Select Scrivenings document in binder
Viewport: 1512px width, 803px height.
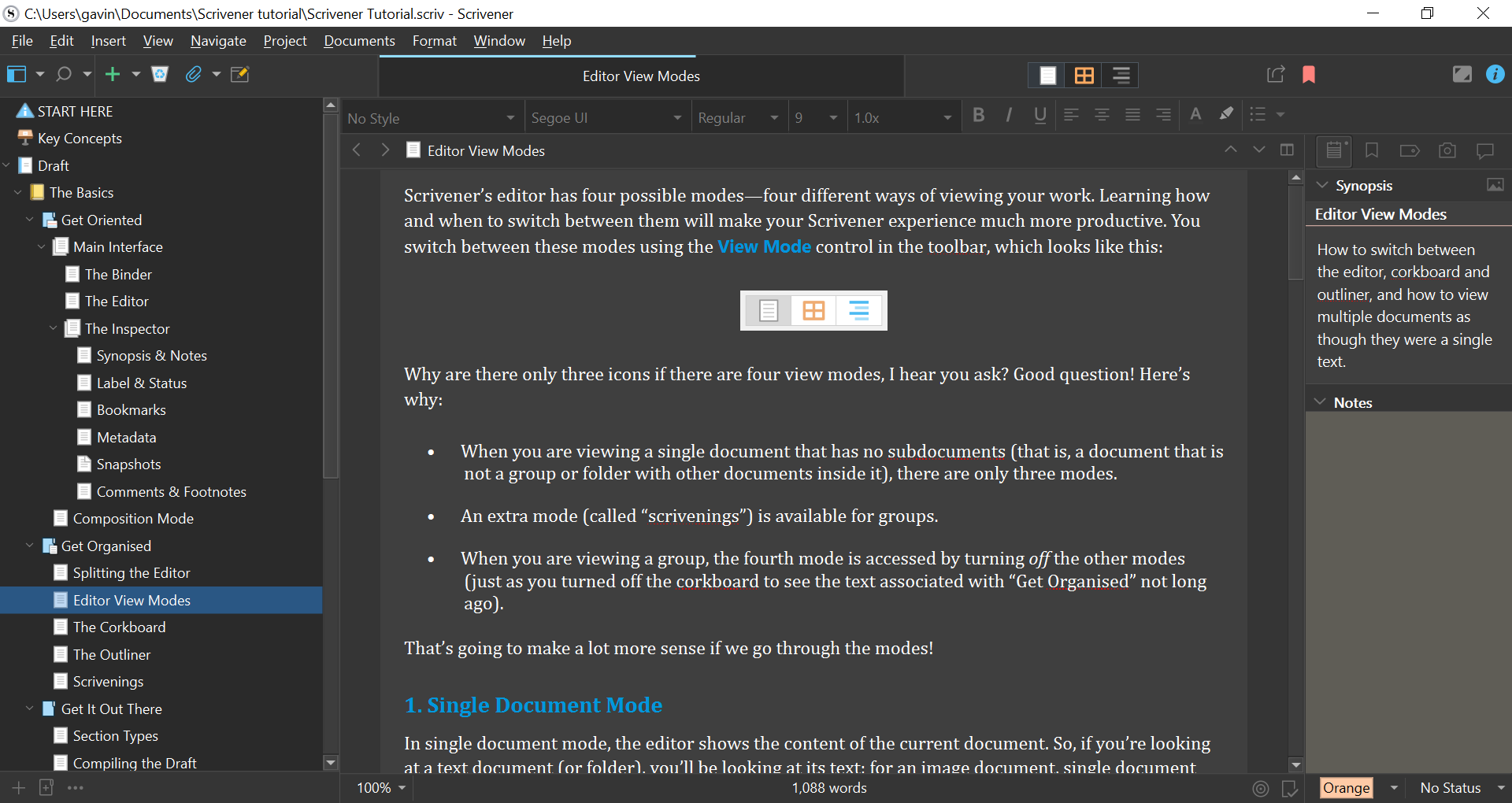[108, 681]
